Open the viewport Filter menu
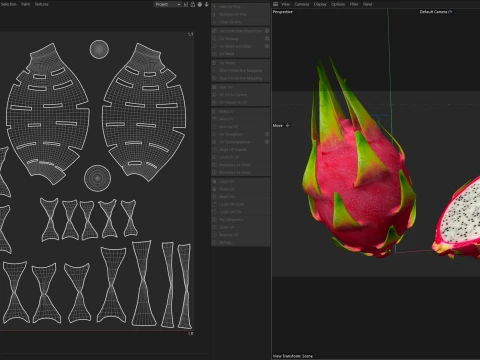This screenshot has width=480, height=360. [354, 4]
